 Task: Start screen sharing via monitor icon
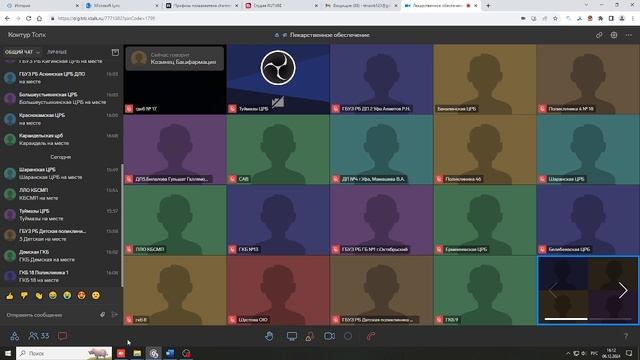pyautogui.click(x=291, y=336)
